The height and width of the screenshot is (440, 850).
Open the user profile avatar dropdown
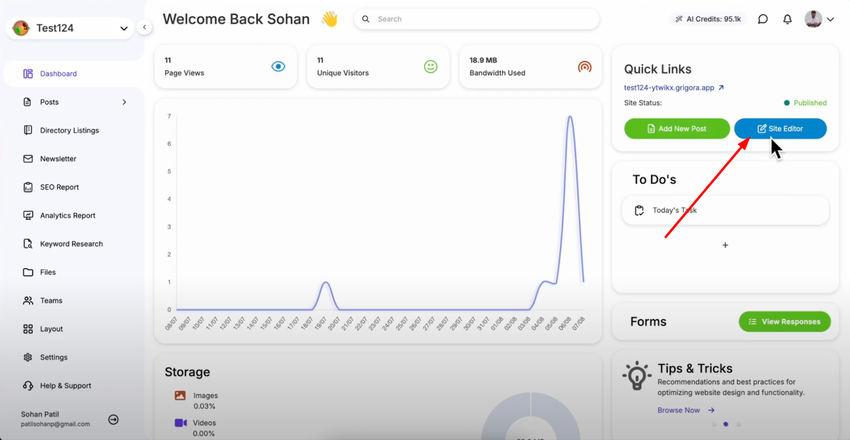[x=820, y=19]
